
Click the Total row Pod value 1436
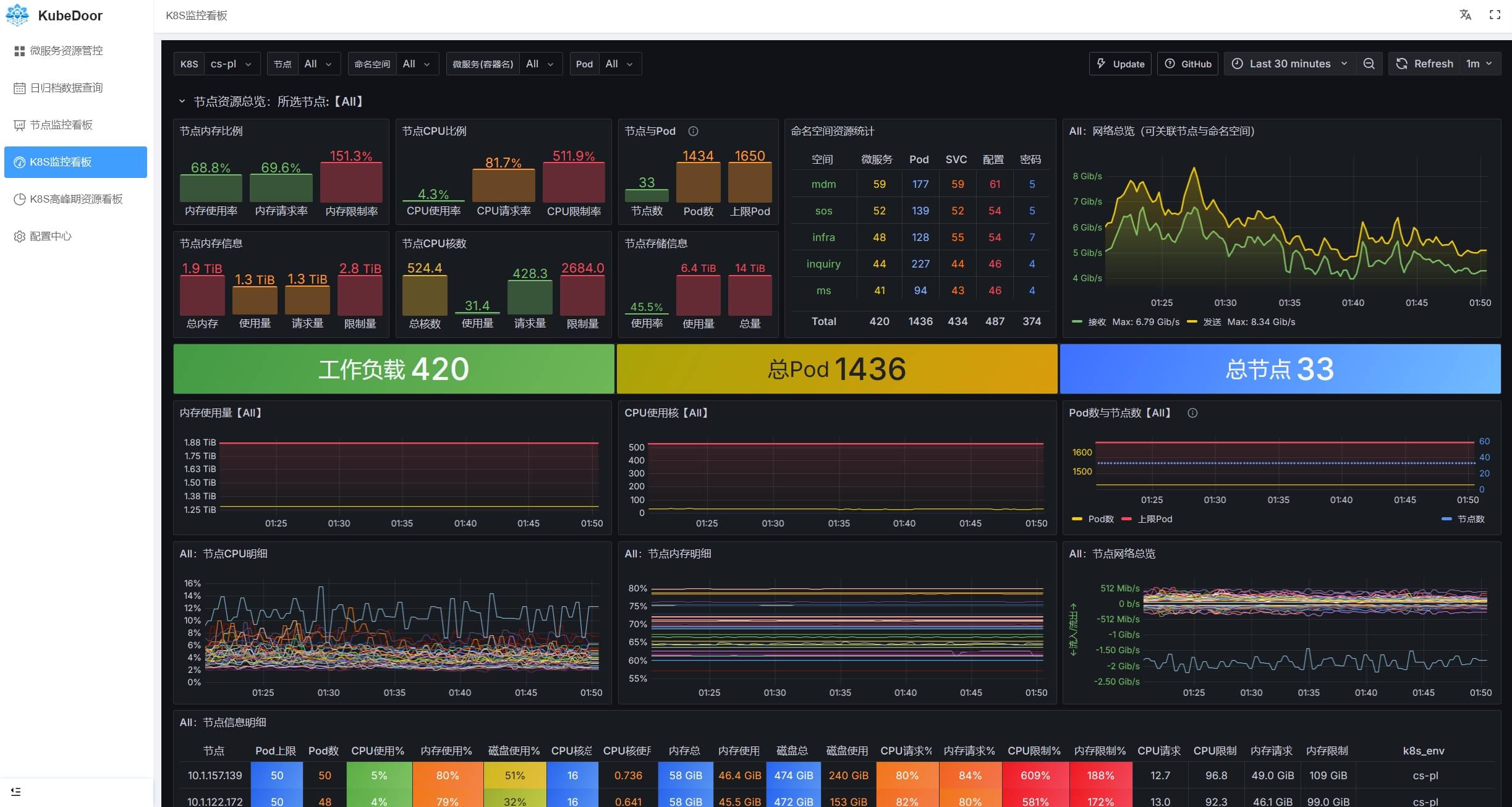click(x=920, y=321)
